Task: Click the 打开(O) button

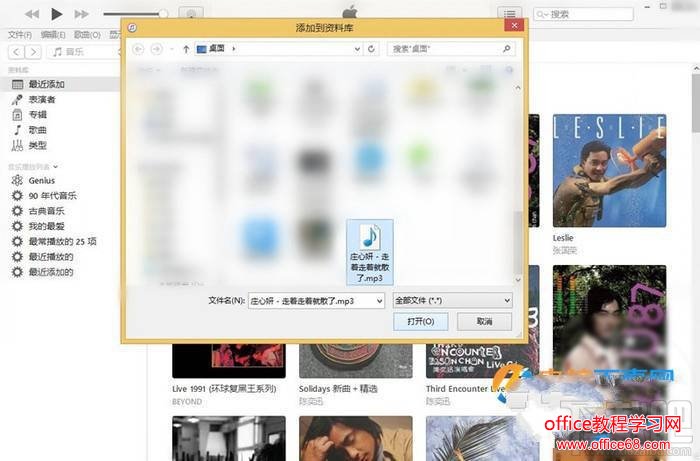Action: (x=421, y=321)
